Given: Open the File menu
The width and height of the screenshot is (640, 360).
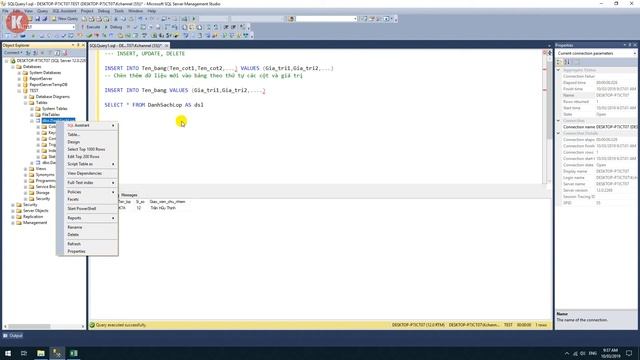Looking at the screenshot, I should (x=5, y=11).
